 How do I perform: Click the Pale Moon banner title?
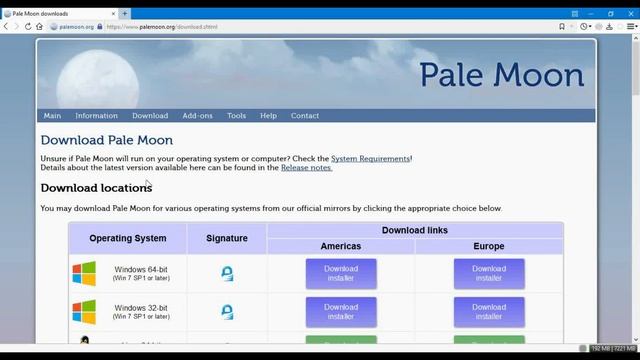[502, 75]
